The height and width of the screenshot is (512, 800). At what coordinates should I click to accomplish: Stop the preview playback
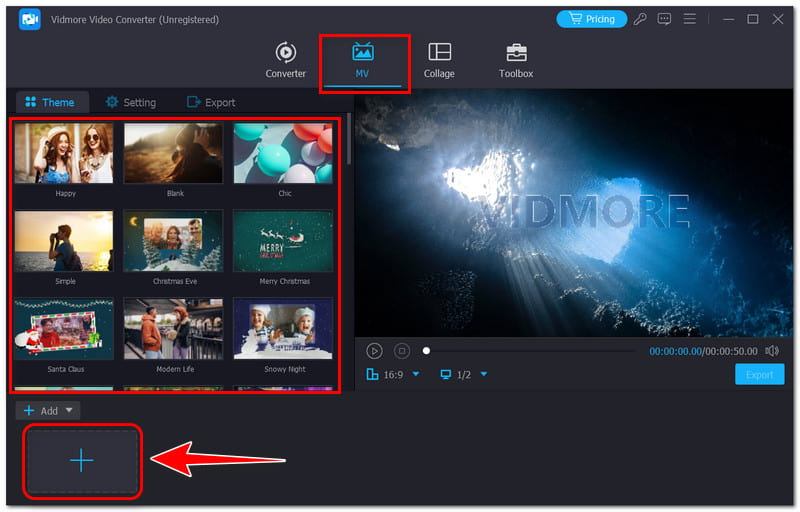coord(402,351)
